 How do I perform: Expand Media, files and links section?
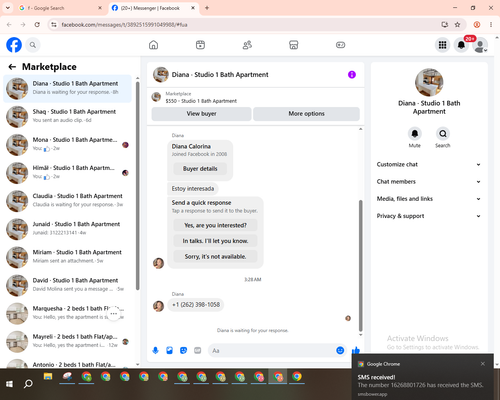pos(429,199)
